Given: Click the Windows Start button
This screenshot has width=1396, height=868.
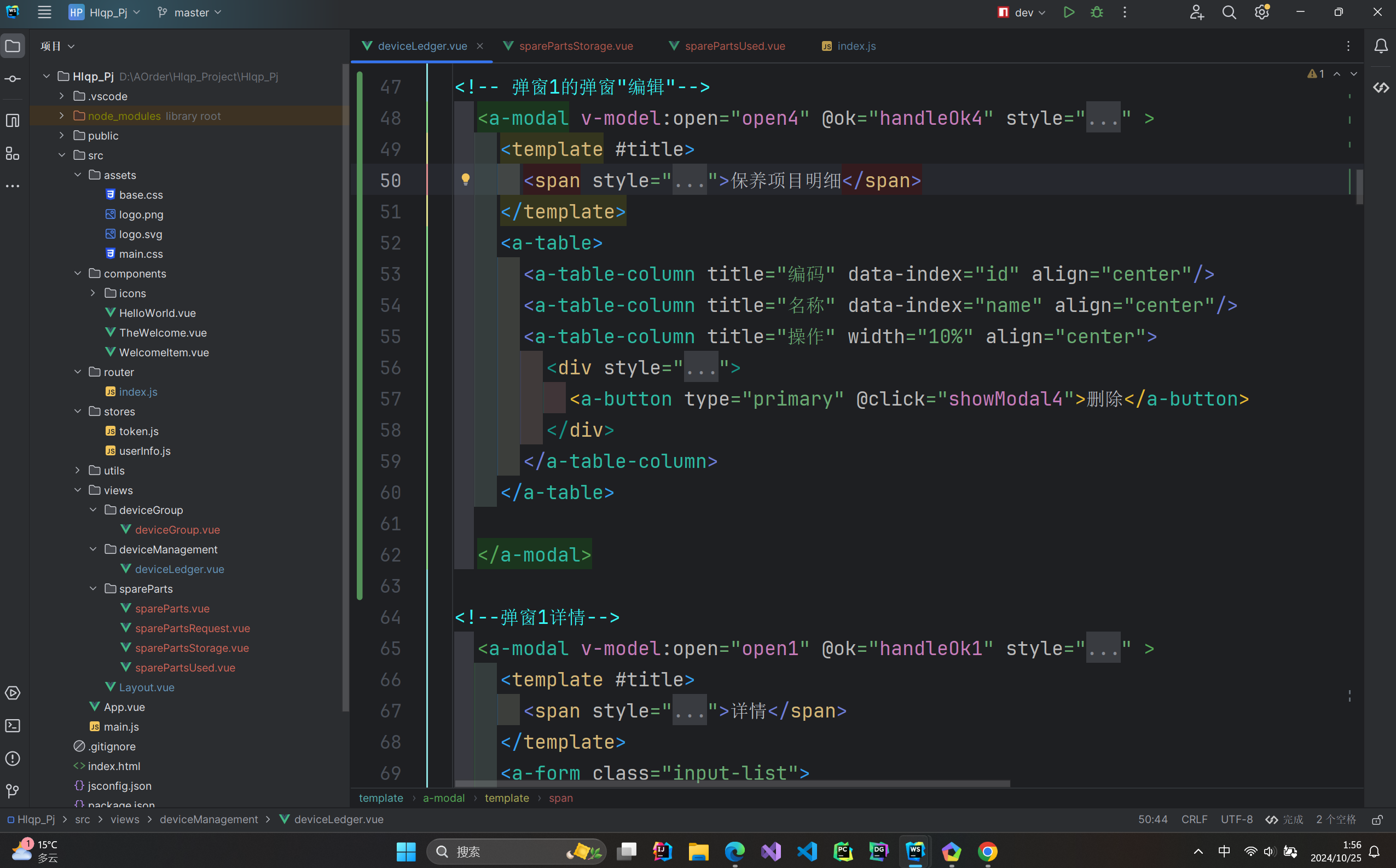Looking at the screenshot, I should pos(406,852).
